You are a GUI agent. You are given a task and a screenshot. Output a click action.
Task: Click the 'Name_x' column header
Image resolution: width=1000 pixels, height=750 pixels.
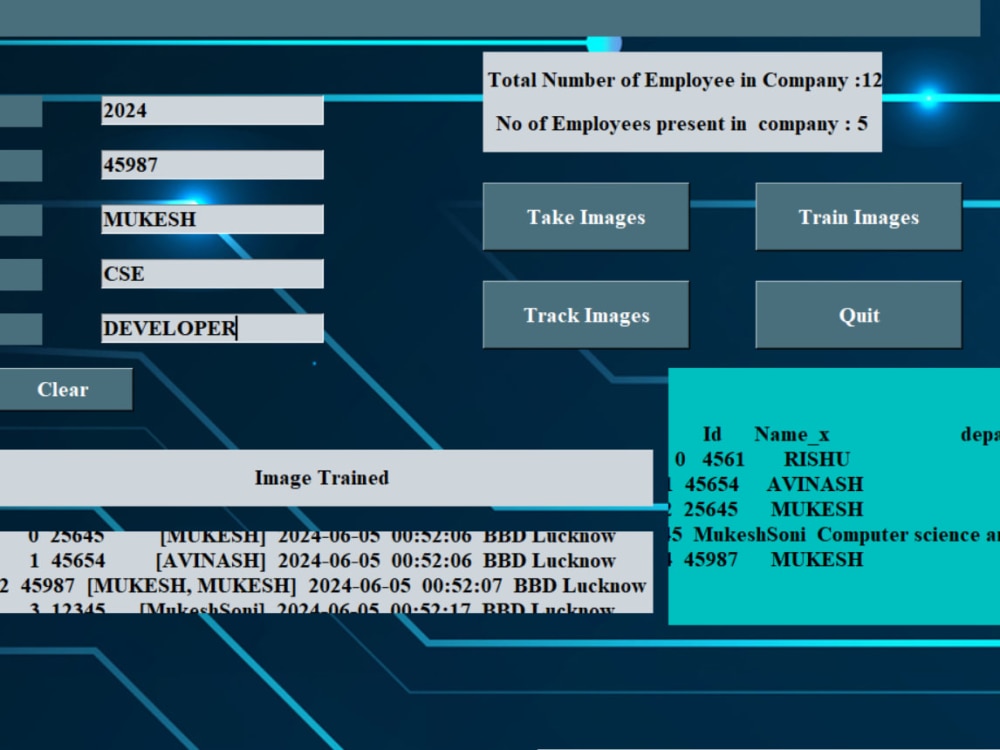[x=792, y=434]
